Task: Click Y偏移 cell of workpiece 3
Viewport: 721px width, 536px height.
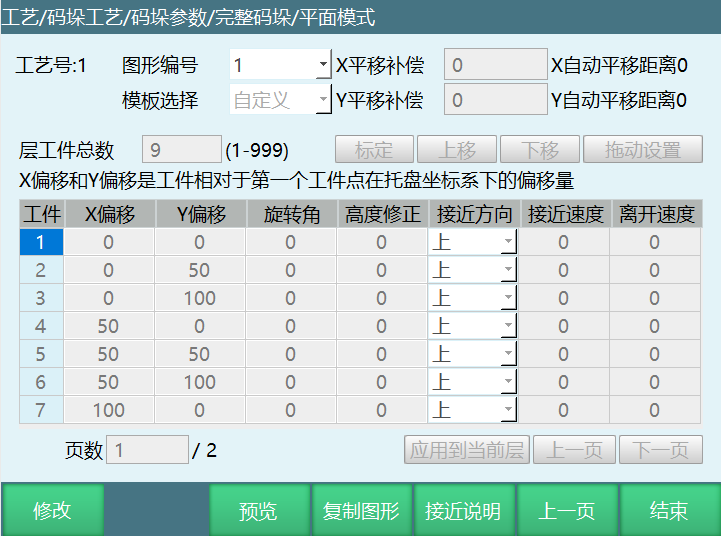Action: point(199,298)
